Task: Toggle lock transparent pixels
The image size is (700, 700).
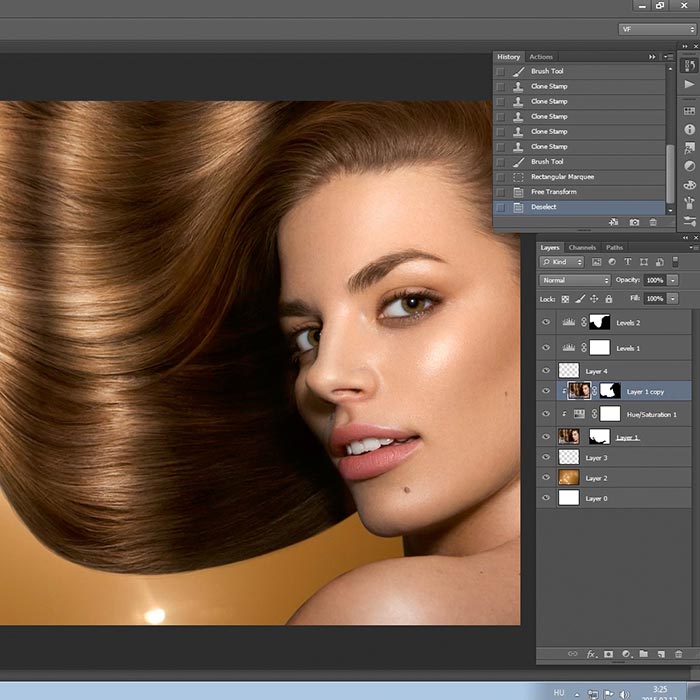Action: tap(565, 299)
